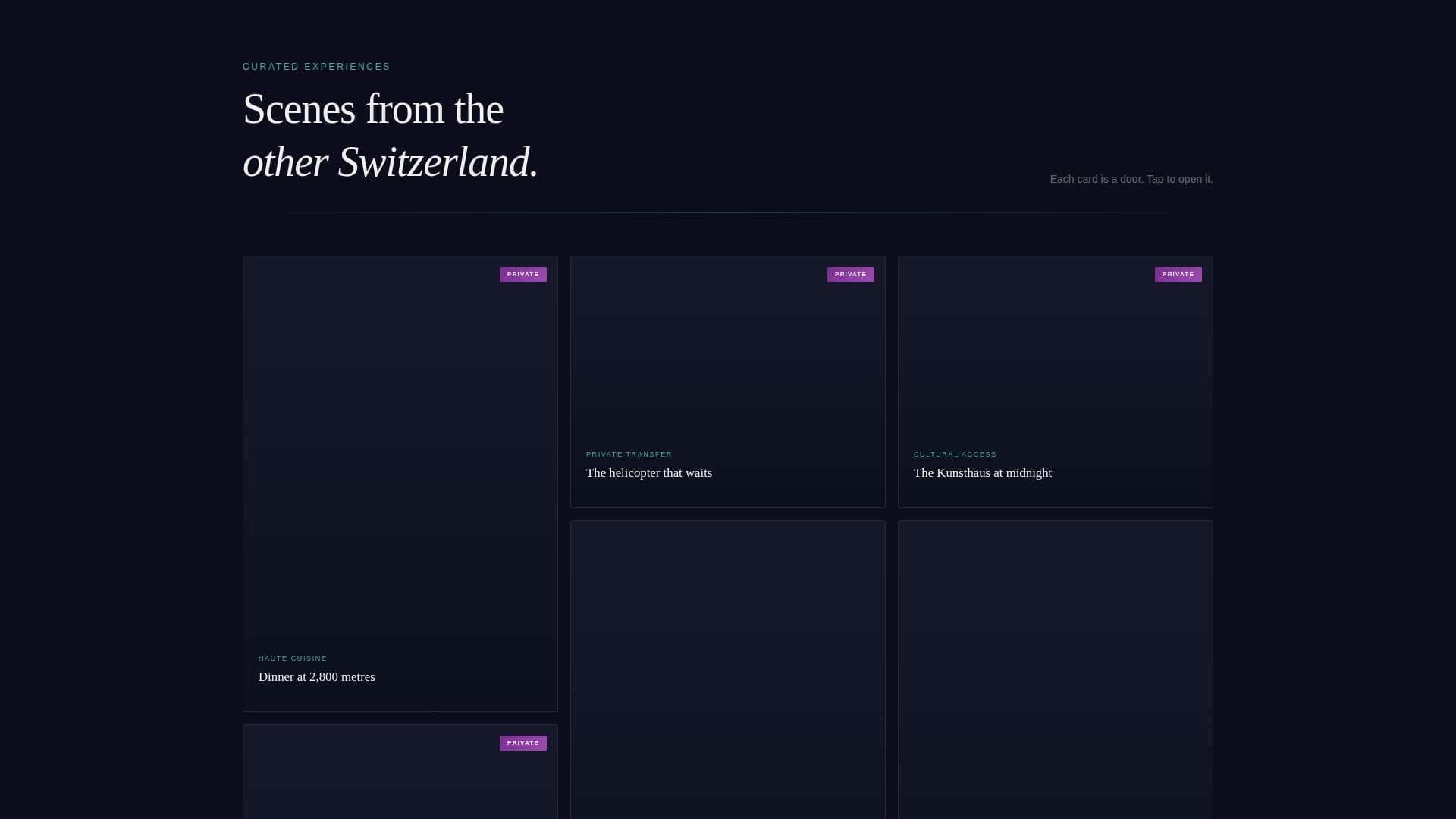Click the 'Cultural Access' category label
The width and height of the screenshot is (1456, 819).
coord(955,454)
